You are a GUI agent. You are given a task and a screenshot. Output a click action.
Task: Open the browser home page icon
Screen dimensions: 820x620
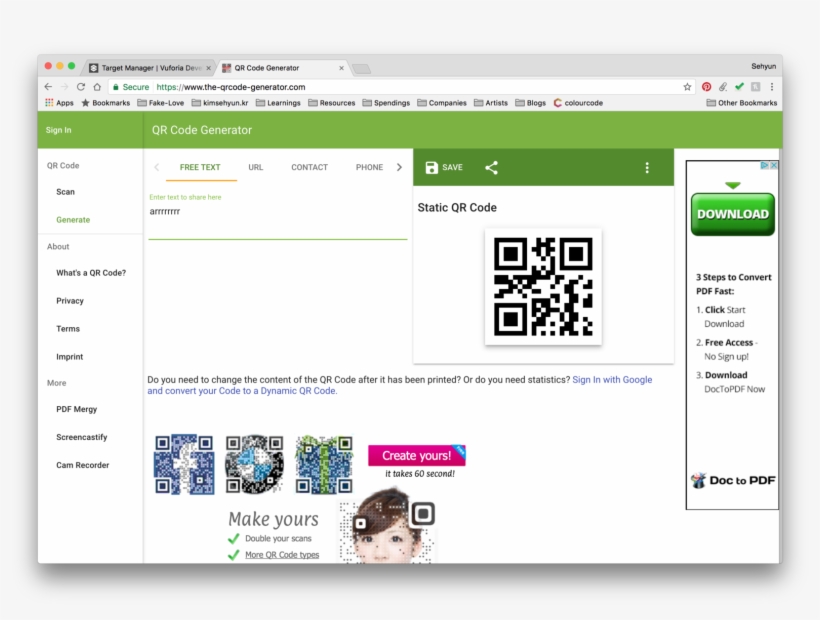[x=97, y=87]
